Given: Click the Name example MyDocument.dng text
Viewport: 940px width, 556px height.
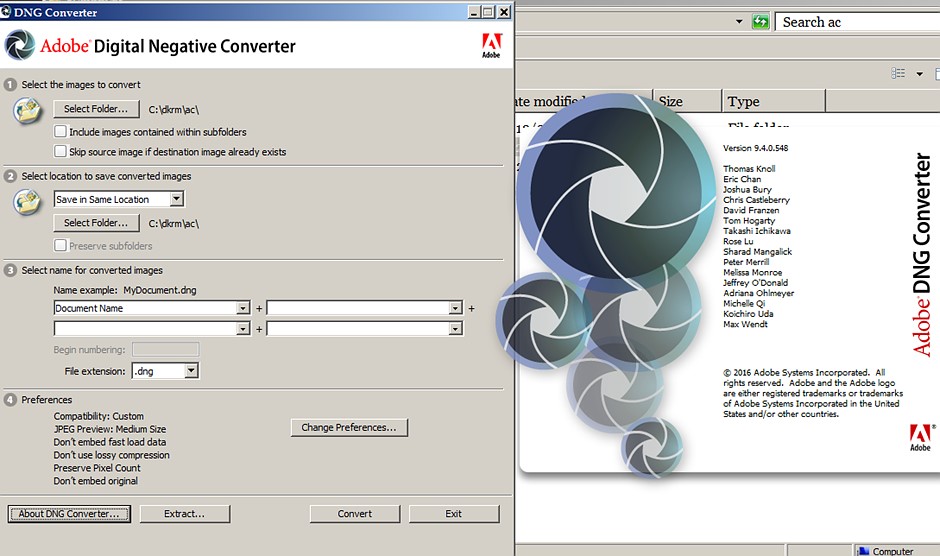Looking at the screenshot, I should [125, 290].
